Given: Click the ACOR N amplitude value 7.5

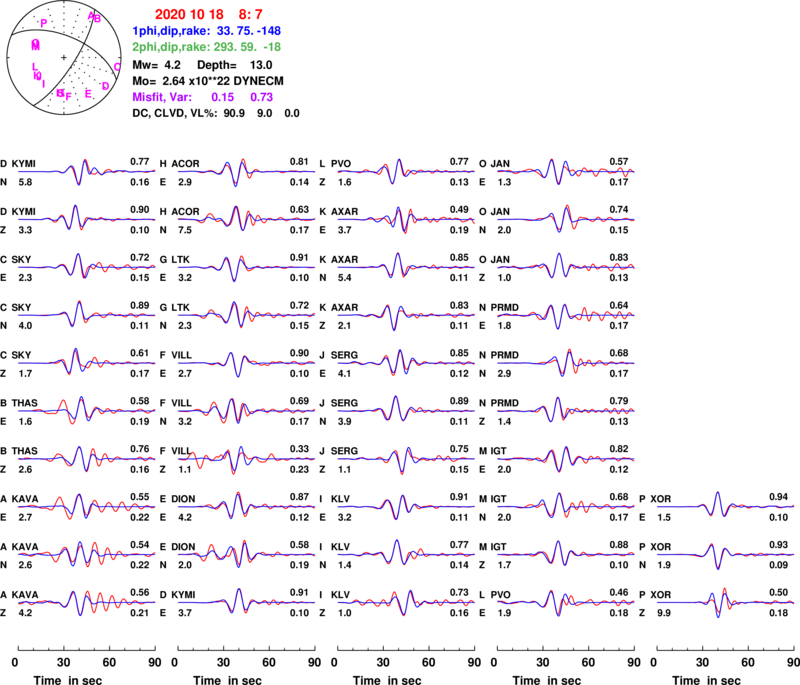Looking at the screenshot, I should [185, 230].
